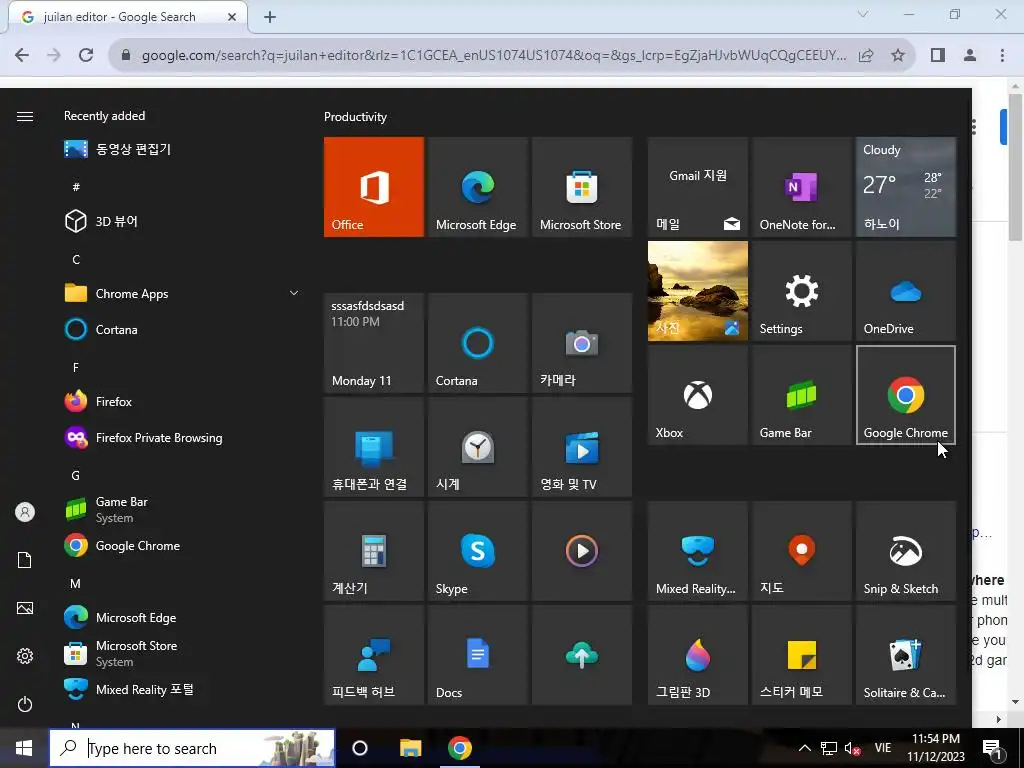Open the OneDrive tile
The width and height of the screenshot is (1024, 768).
click(x=906, y=291)
